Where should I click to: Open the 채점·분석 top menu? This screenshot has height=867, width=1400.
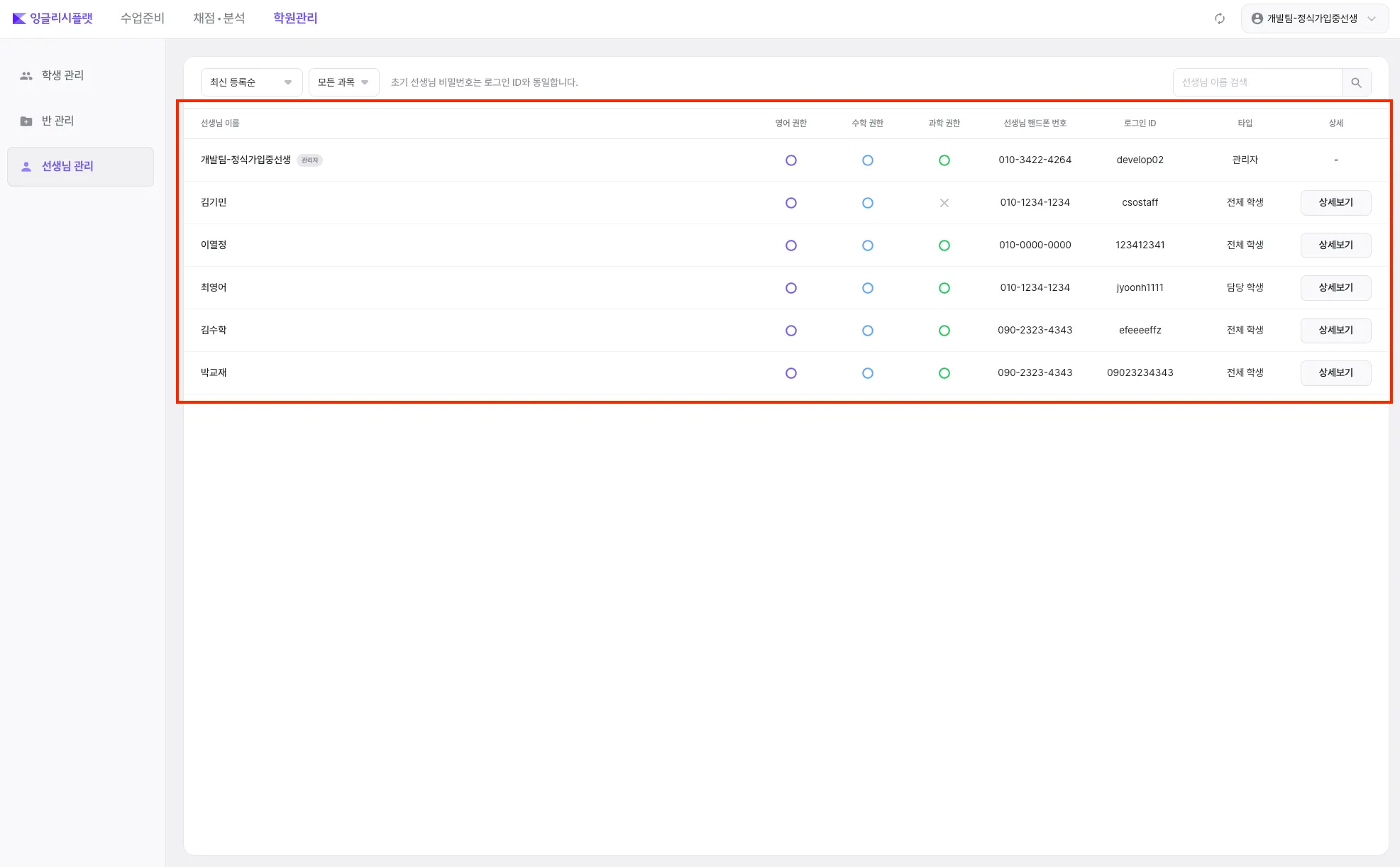click(x=219, y=18)
